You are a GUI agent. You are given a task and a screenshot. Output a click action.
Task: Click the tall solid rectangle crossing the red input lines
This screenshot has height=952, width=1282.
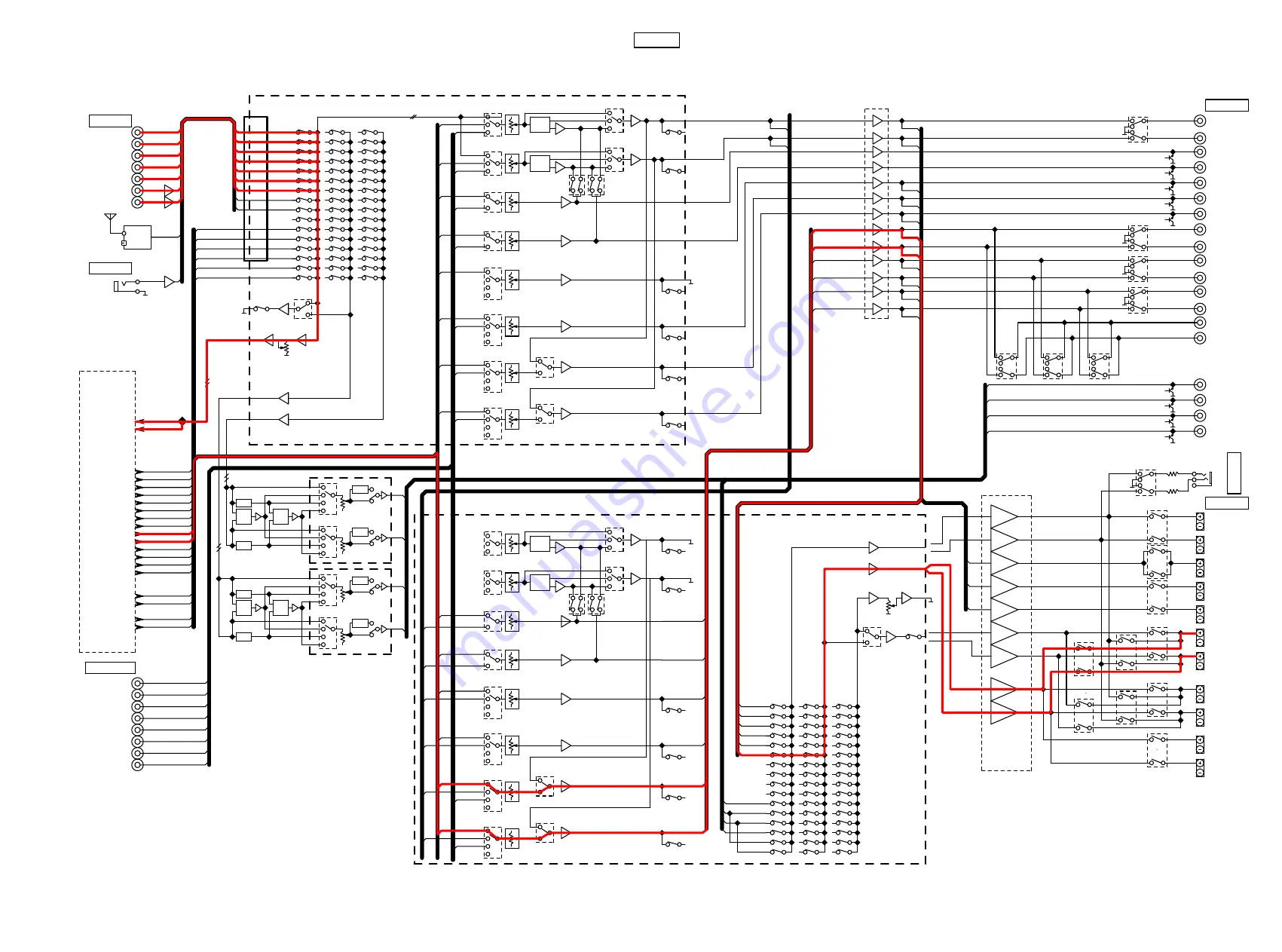[255, 188]
